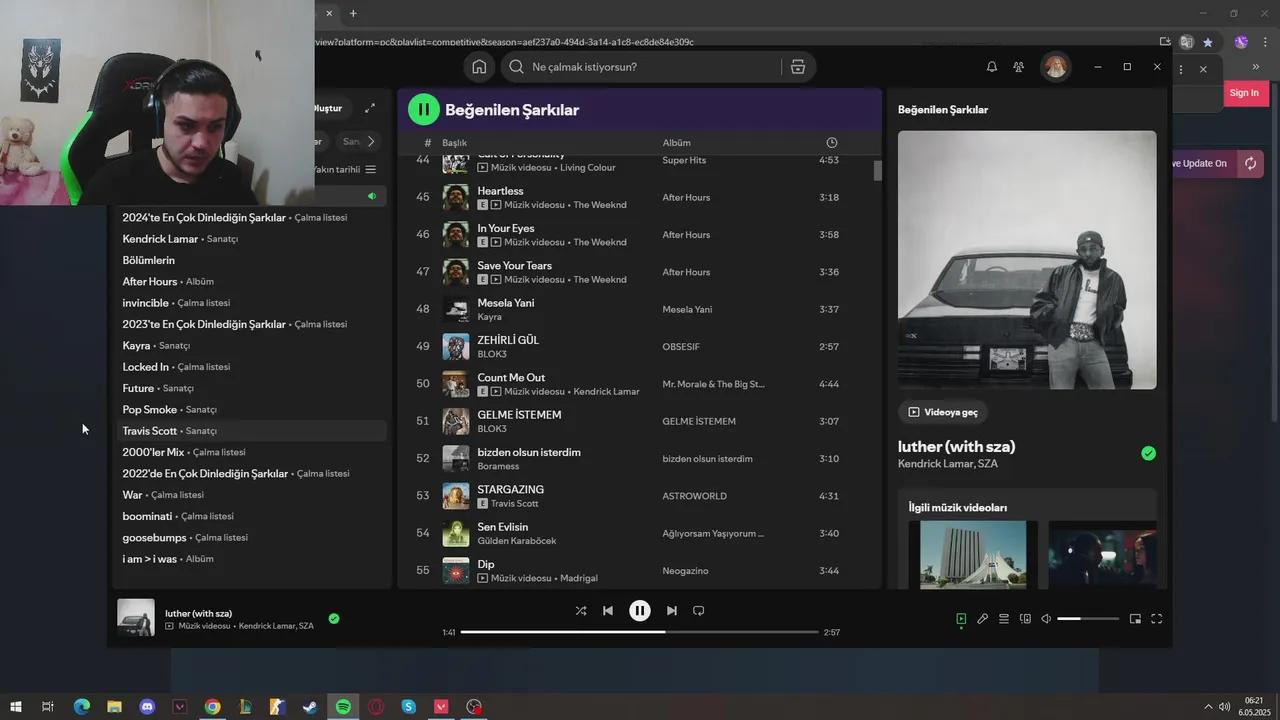
Task: Open the luther (with sza) title link
Action: point(956,447)
